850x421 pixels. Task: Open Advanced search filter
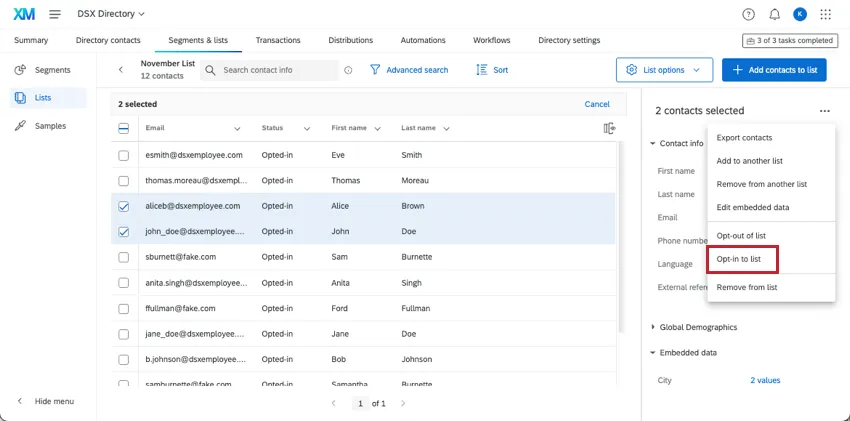coord(409,70)
